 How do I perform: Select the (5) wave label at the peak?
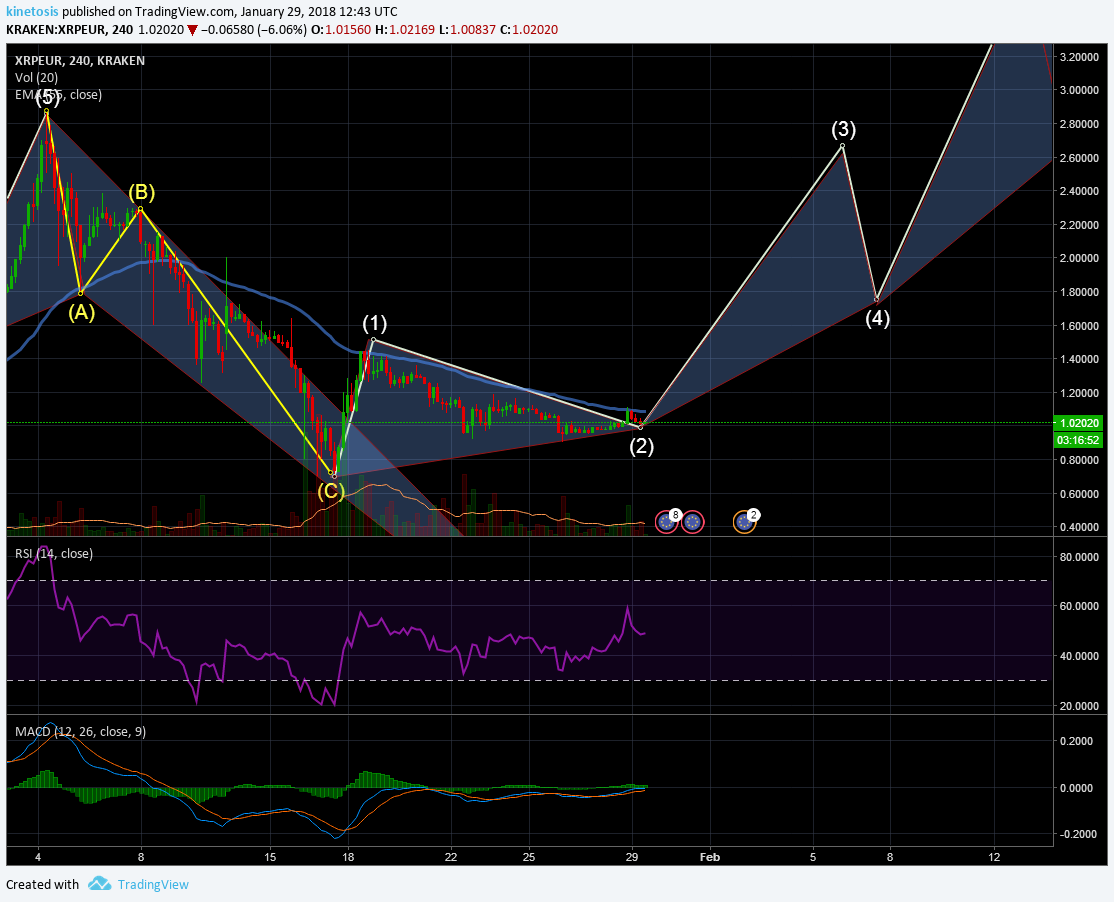[x=47, y=97]
